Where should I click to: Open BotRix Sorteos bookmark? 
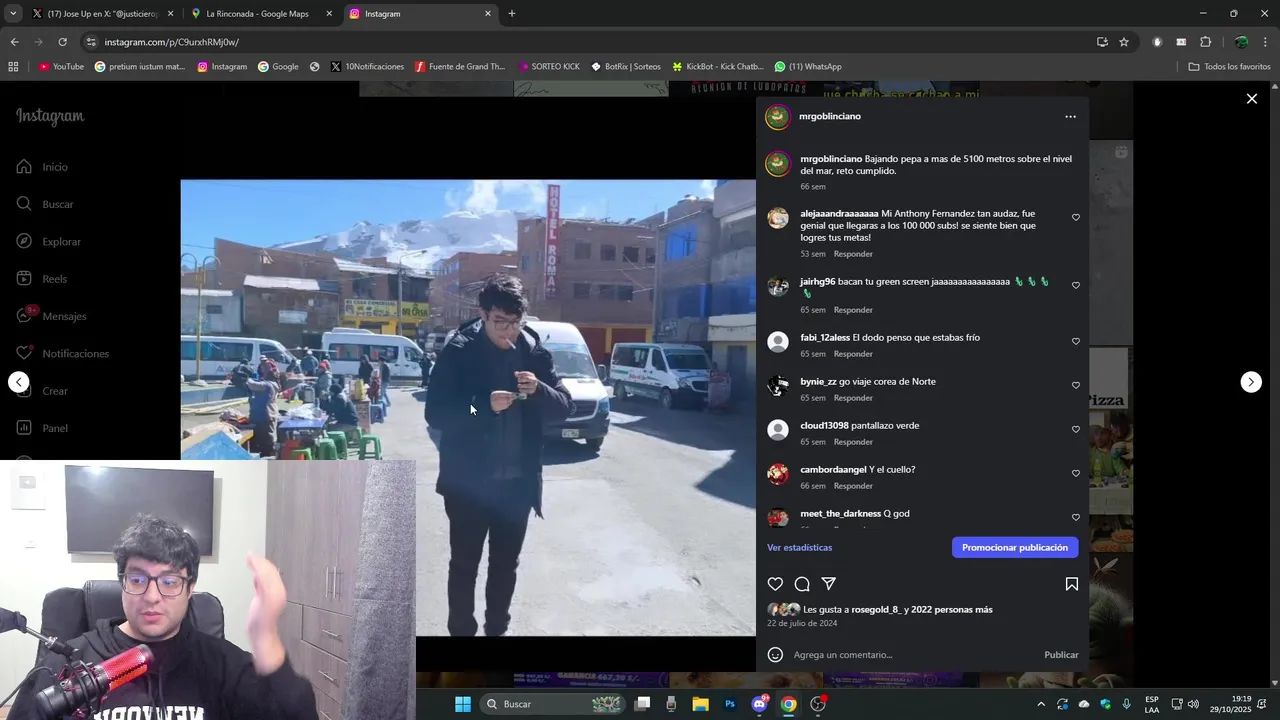pos(626,67)
